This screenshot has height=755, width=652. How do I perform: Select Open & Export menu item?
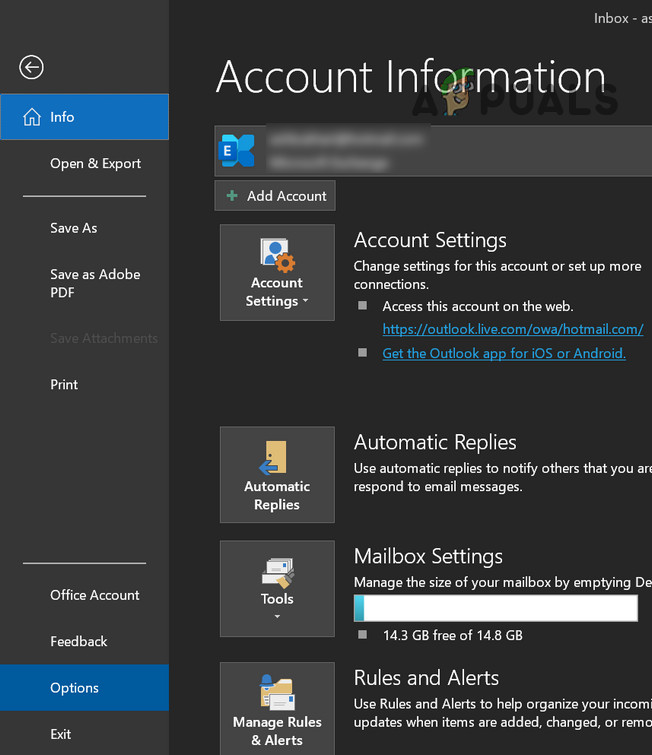95,164
